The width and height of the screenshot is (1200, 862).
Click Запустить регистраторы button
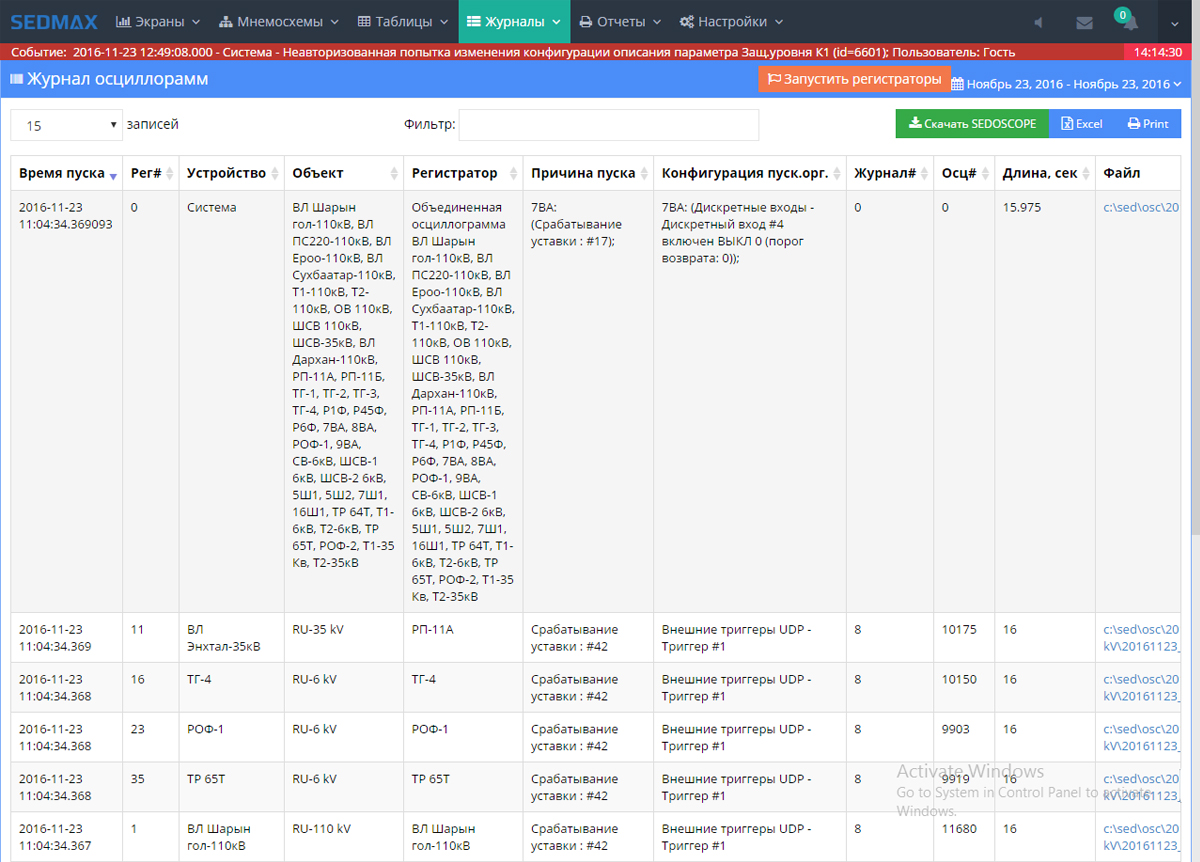[854, 79]
